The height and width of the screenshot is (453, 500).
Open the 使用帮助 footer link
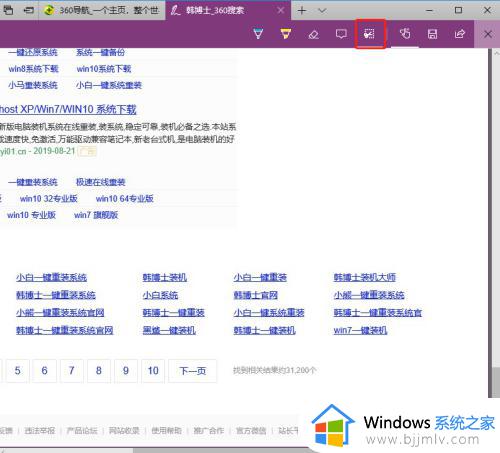click(x=166, y=431)
